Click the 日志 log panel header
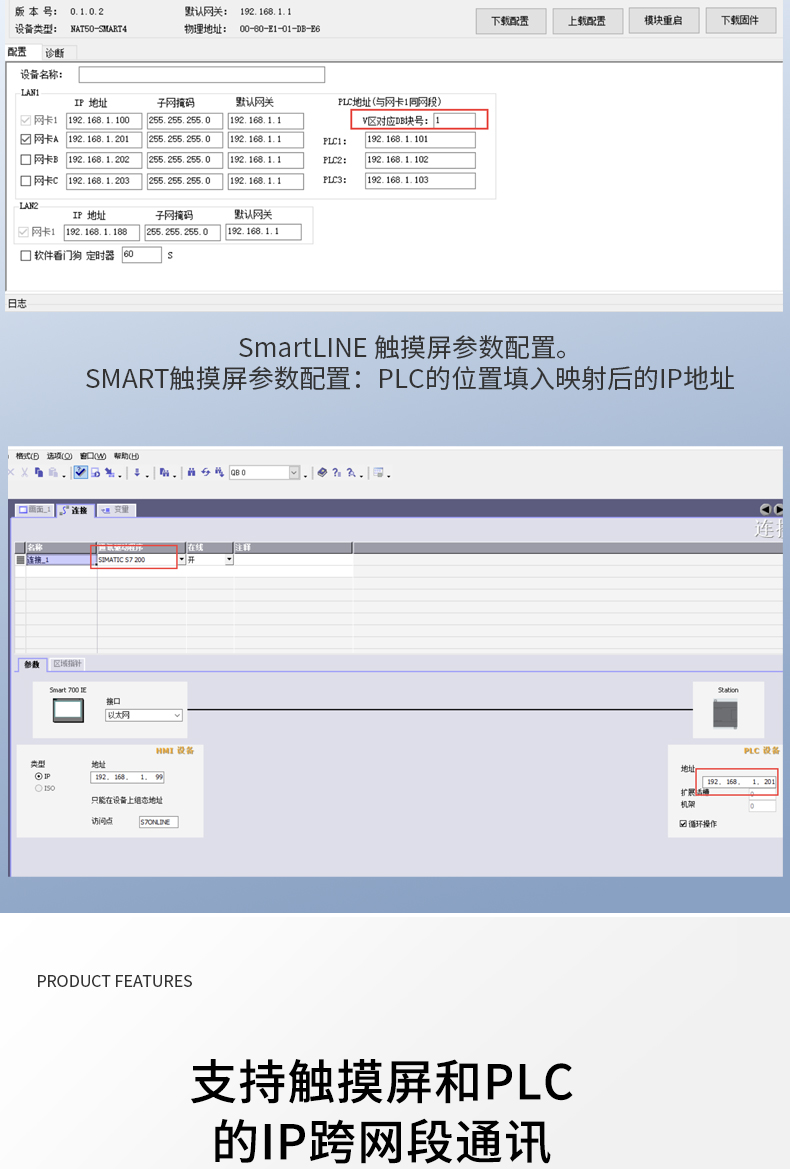Screen dimensions: 790x1169 17,303
